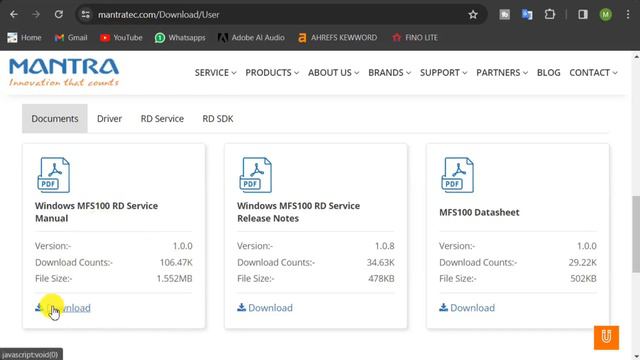Bookmark this page with the star icon
The height and width of the screenshot is (360, 640).
tap(473, 15)
